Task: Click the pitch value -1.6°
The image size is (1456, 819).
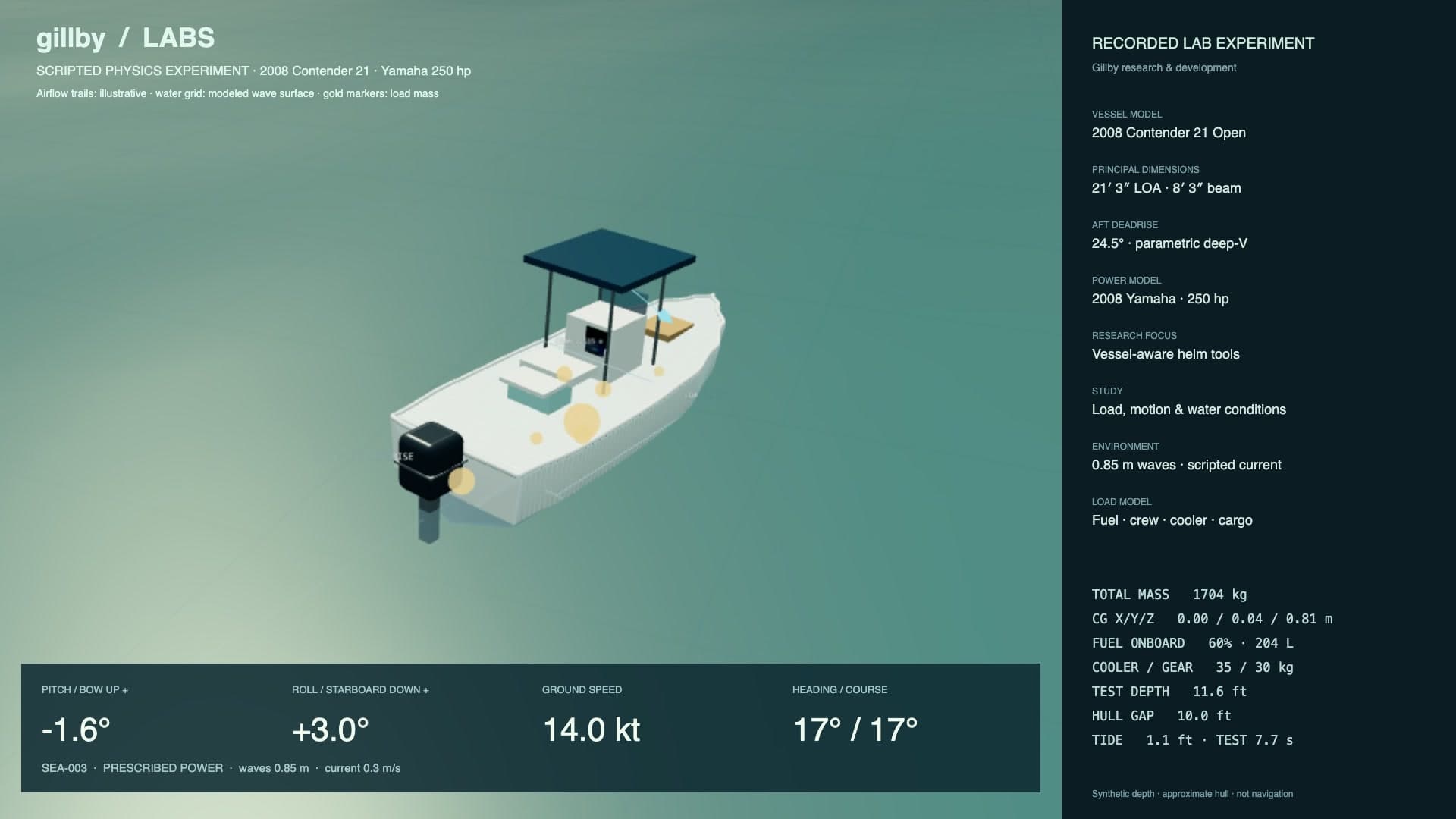Action: (x=76, y=730)
